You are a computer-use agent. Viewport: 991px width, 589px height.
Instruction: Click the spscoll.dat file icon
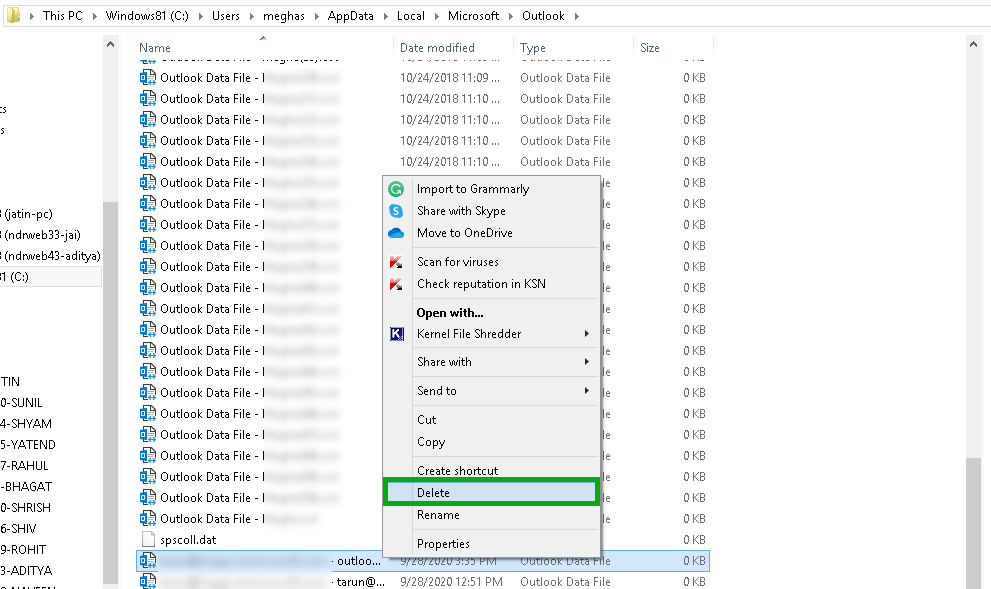point(149,539)
